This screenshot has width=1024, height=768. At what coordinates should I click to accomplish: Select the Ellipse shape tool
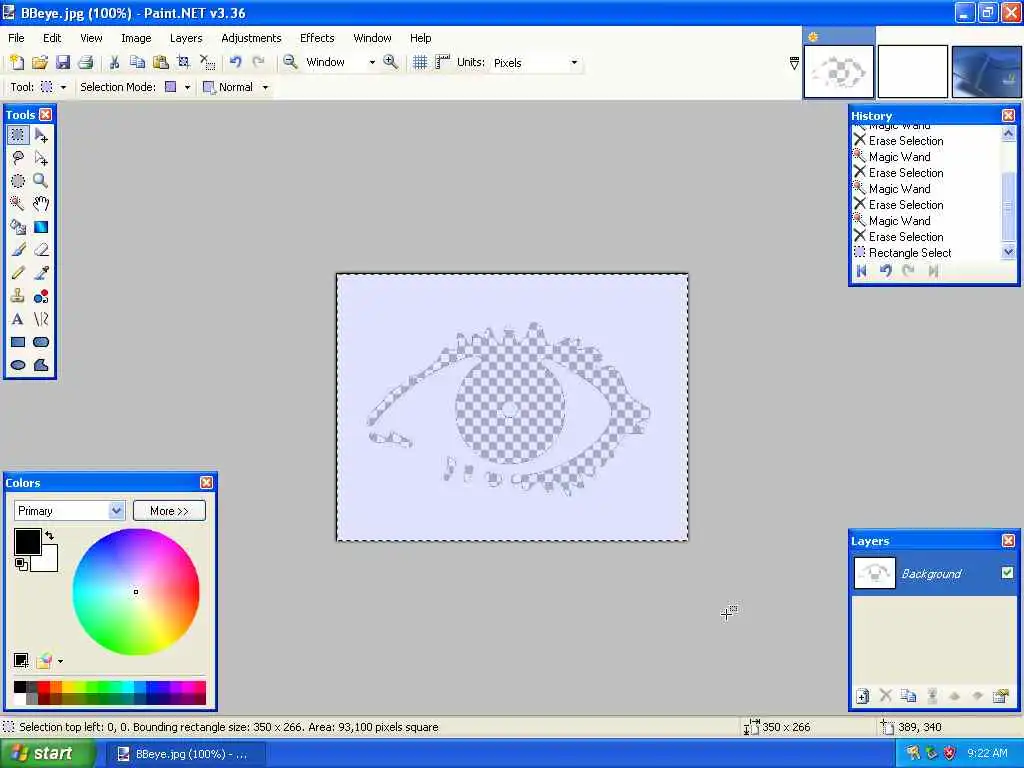(18, 365)
